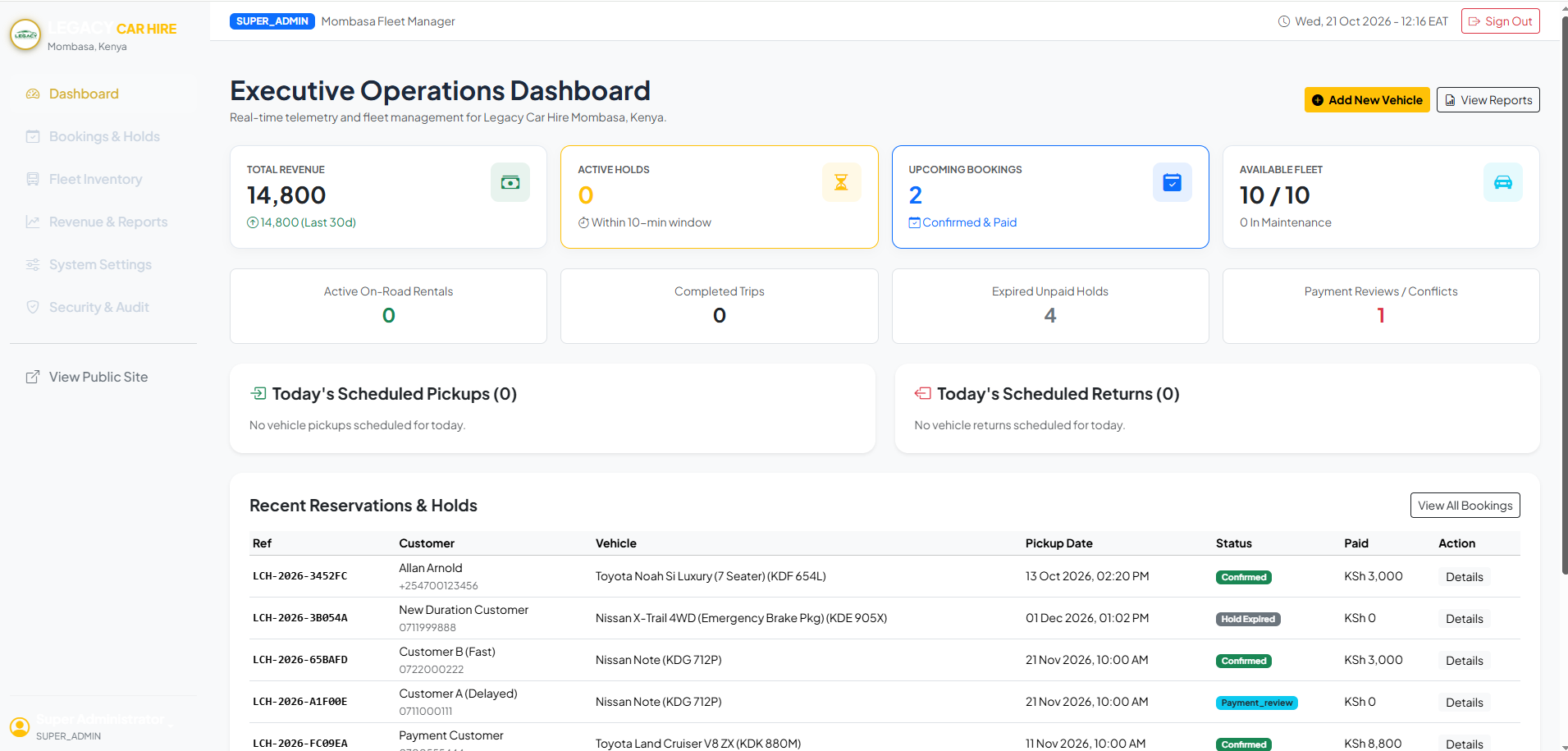Screen dimensions: 1568x751
Task: Click the Status column header
Action: click(1233, 543)
